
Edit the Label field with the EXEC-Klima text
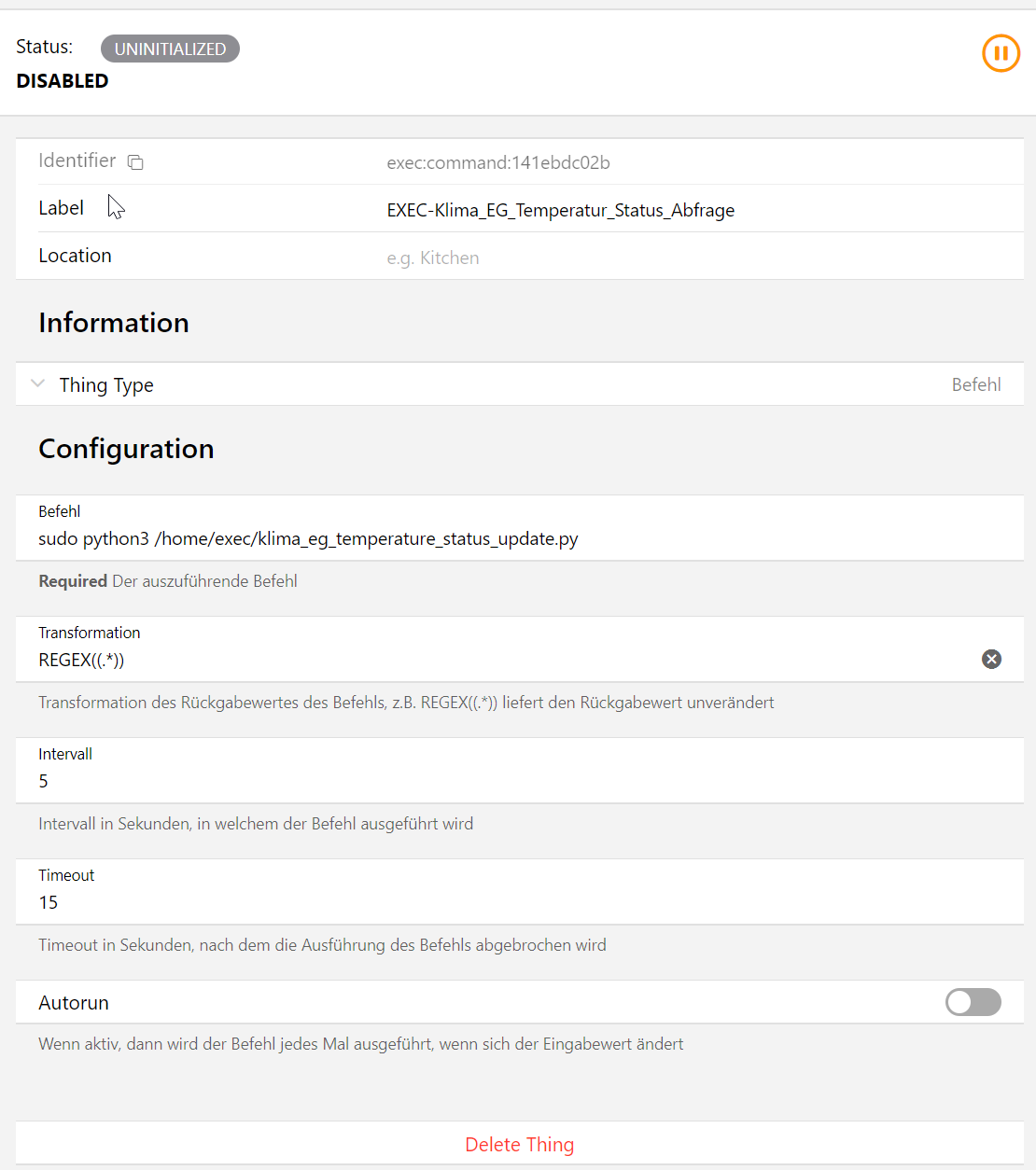560,210
